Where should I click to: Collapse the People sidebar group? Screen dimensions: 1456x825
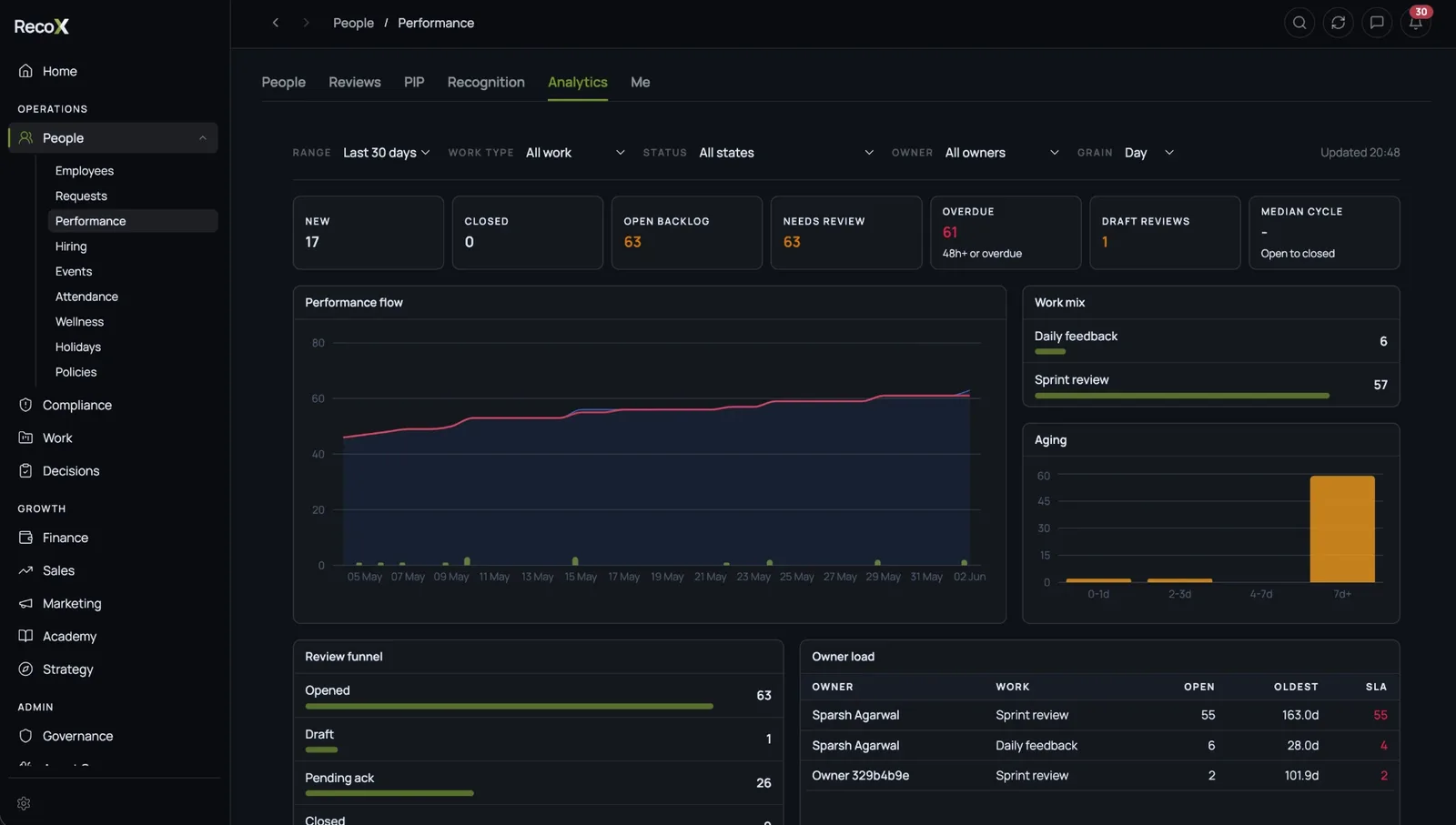[x=202, y=138]
